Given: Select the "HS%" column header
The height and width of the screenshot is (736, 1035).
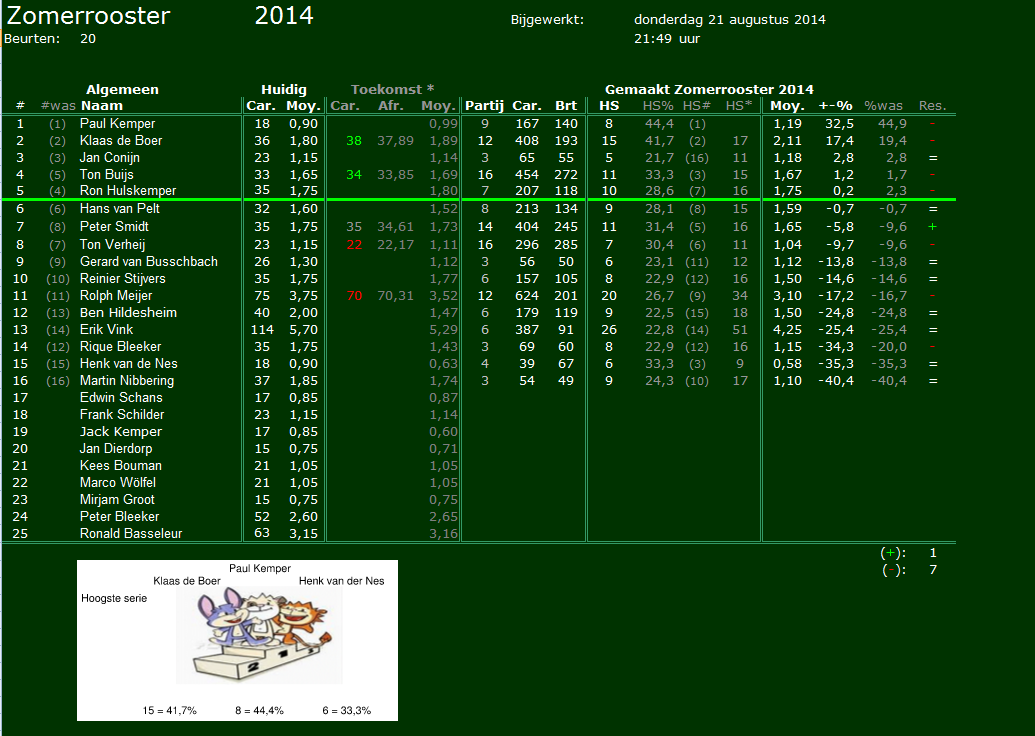Looking at the screenshot, I should 658,106.
